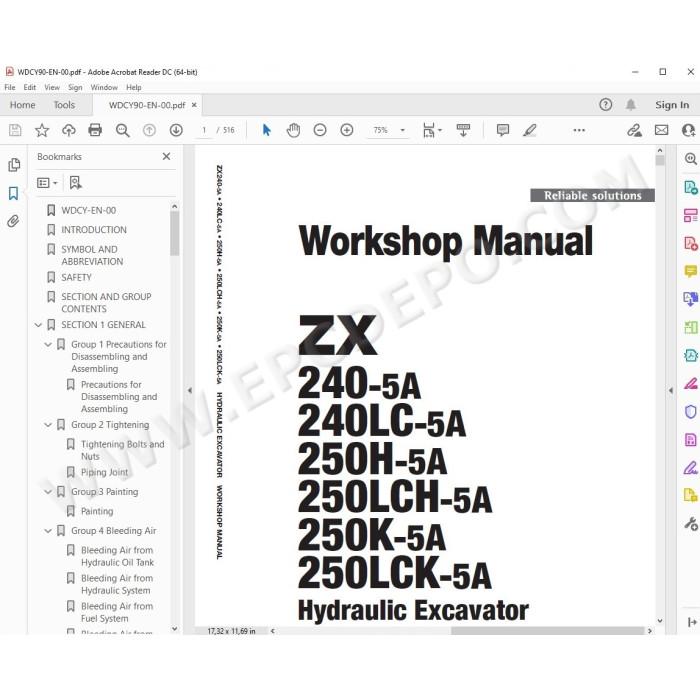Open the View menu
This screenshot has width=700, height=700.
click(x=52, y=88)
